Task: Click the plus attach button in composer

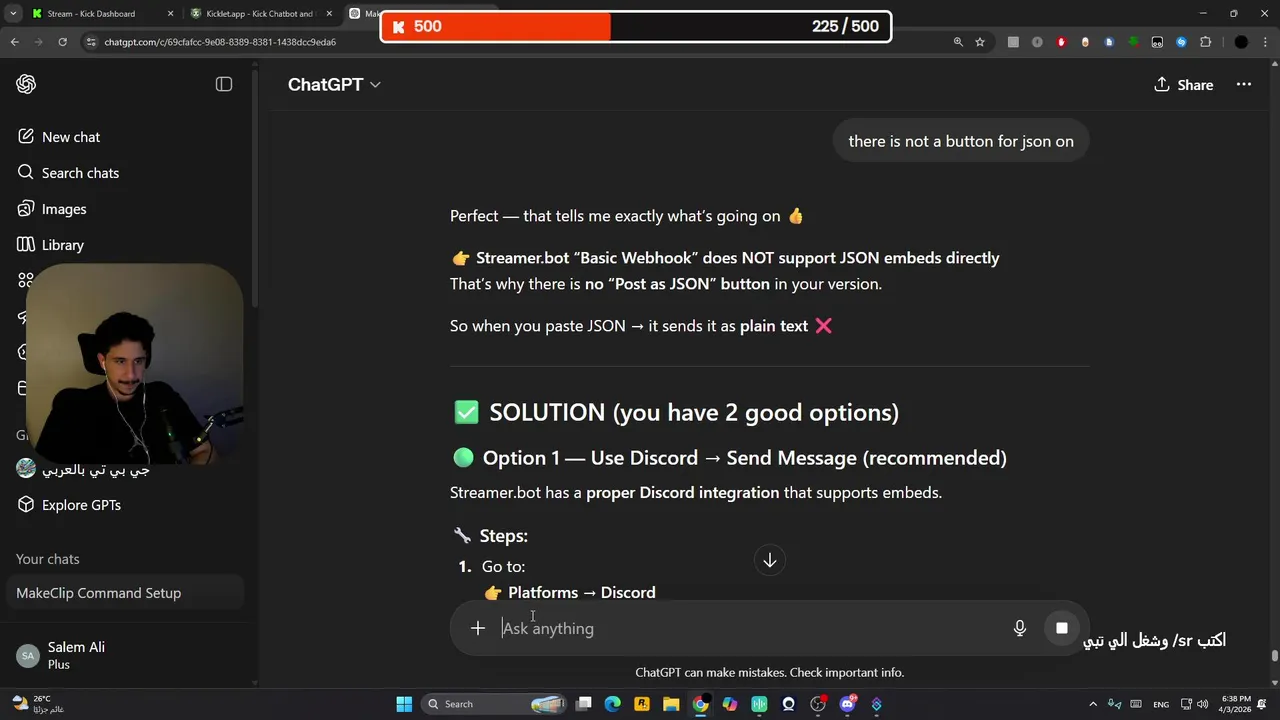Action: (478, 628)
